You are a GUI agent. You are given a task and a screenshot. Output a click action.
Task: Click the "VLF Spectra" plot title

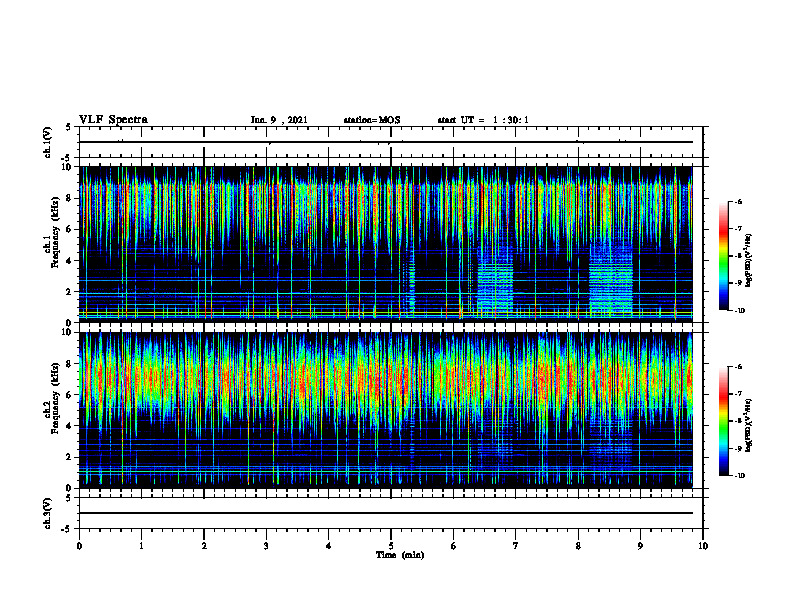pos(113,120)
